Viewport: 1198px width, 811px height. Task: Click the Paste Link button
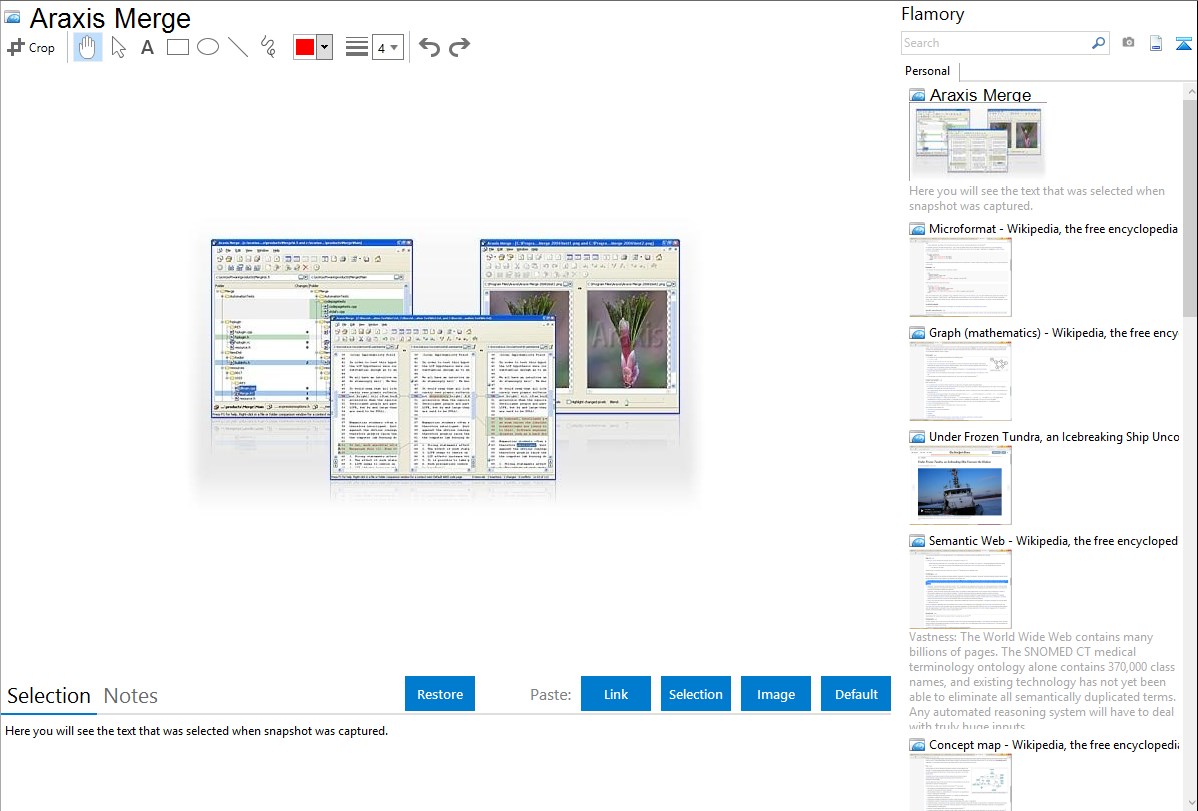coord(616,694)
